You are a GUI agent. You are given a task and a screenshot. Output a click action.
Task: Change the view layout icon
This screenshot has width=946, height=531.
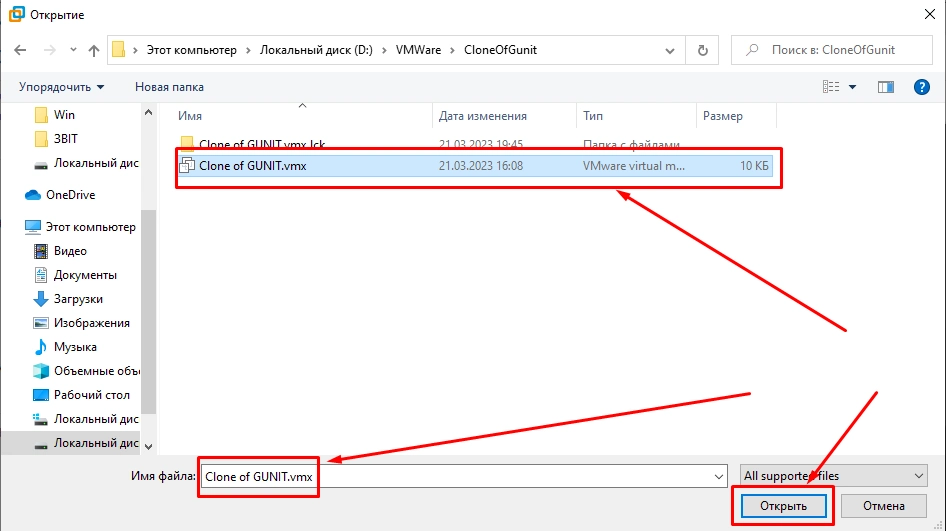click(x=831, y=87)
